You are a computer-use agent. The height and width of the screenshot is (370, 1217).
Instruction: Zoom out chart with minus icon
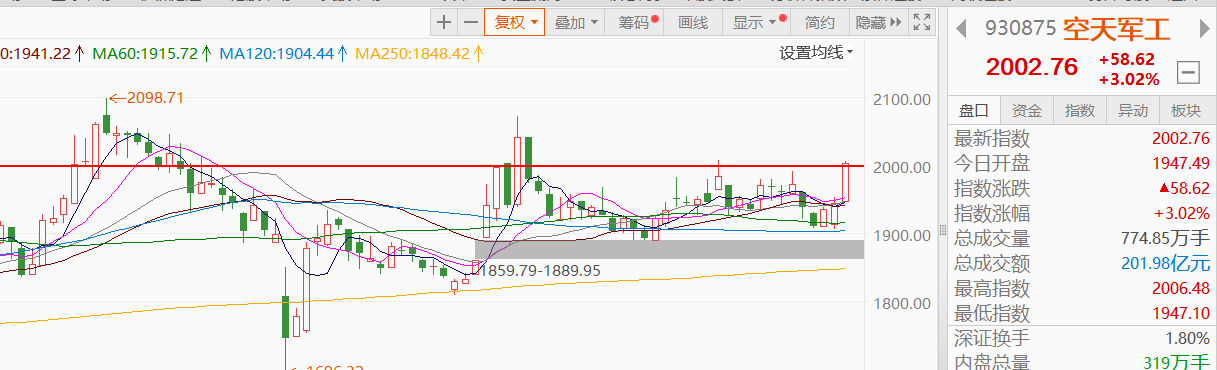[470, 22]
